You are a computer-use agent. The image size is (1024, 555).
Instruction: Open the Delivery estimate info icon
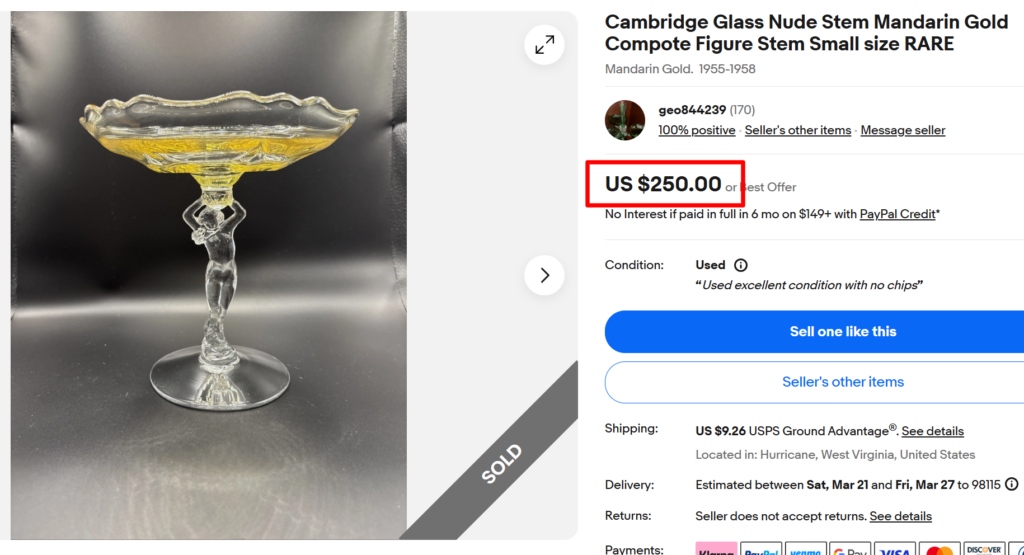coord(1011,484)
